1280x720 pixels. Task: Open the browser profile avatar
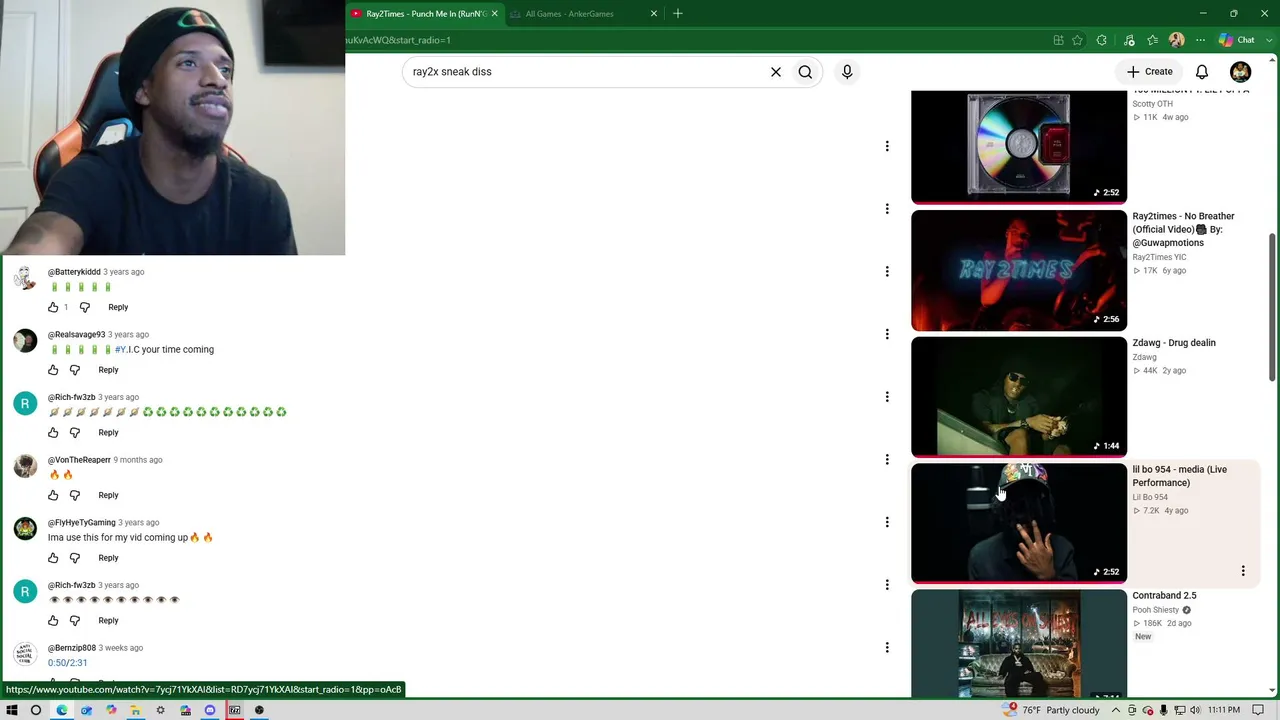pos(1177,40)
